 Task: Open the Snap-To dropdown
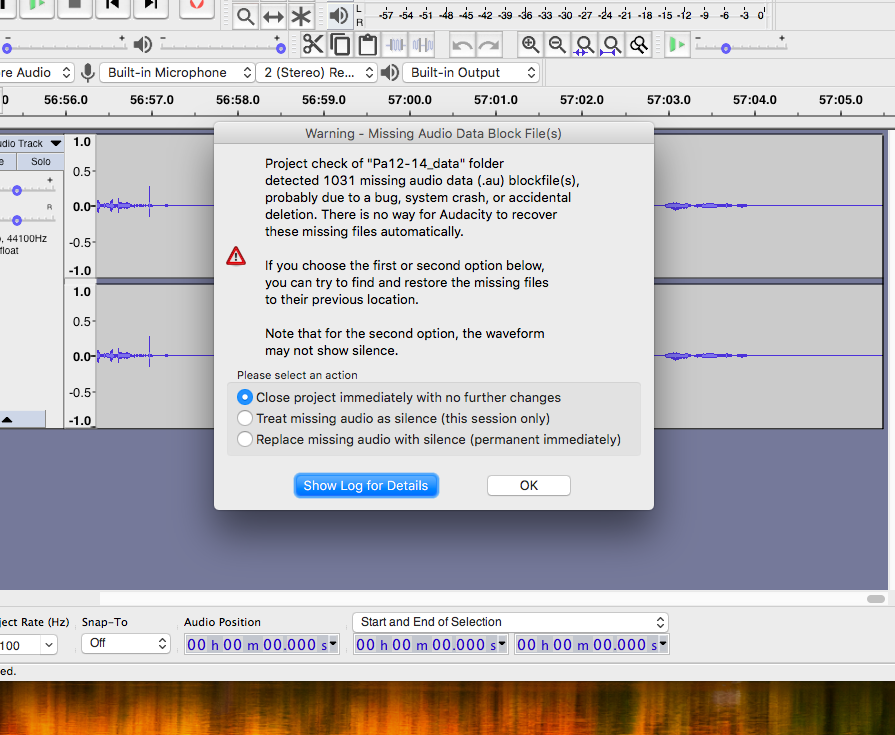click(x=125, y=644)
